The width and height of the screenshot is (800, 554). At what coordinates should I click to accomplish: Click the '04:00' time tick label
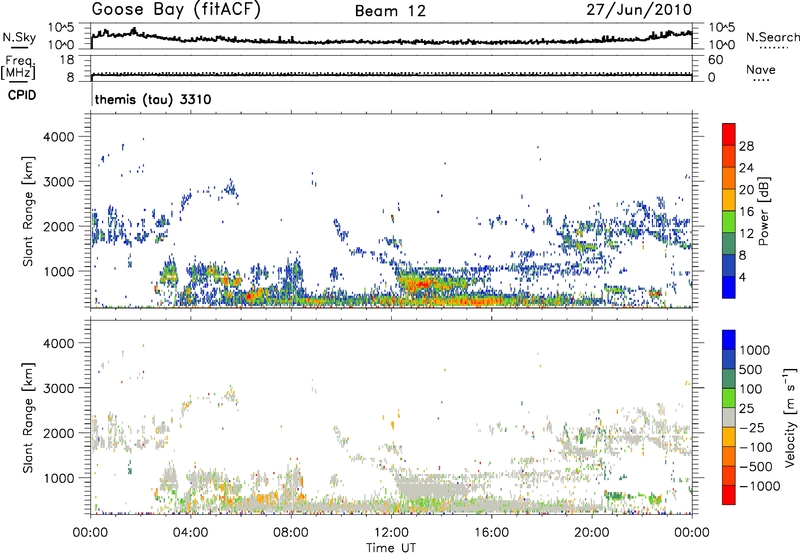[191, 533]
